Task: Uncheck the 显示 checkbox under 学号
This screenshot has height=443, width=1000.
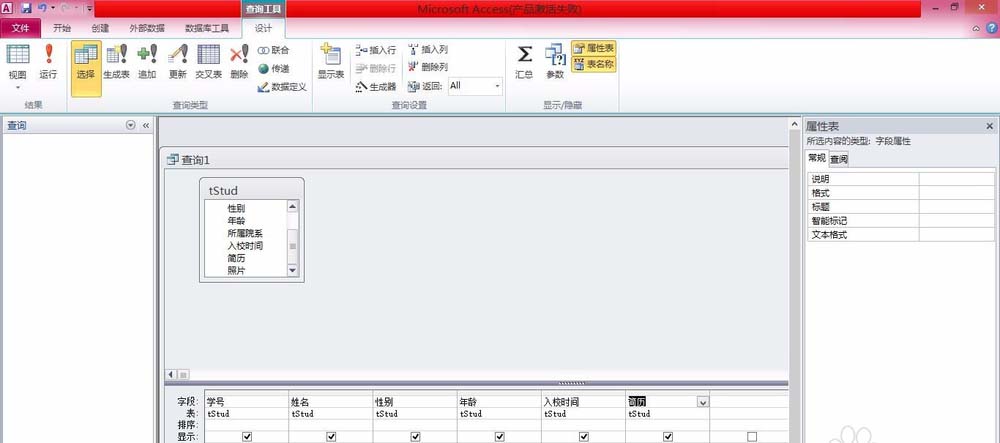Action: (x=247, y=437)
